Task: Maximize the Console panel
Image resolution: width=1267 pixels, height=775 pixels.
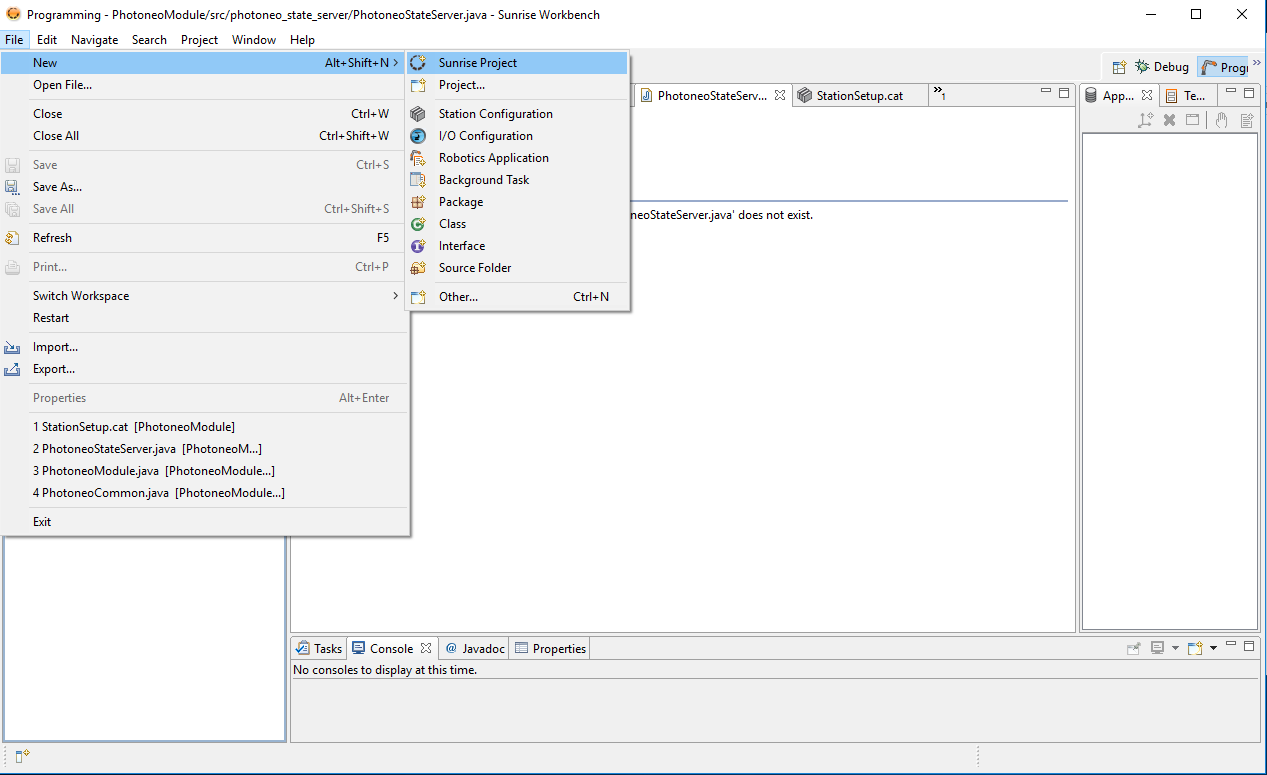Action: coord(1249,646)
